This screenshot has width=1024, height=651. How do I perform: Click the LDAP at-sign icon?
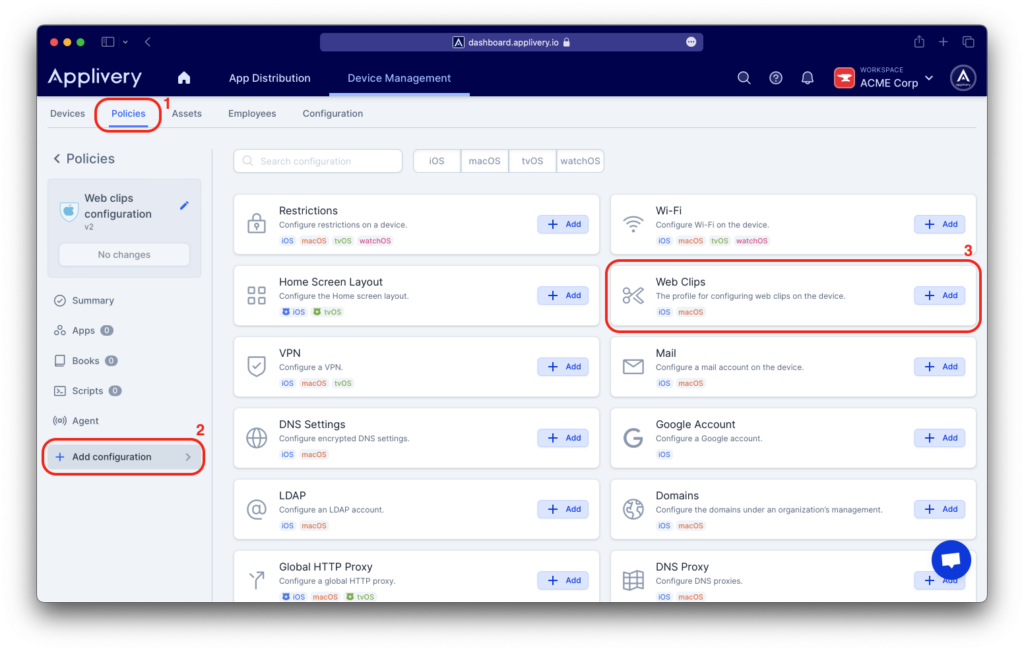[257, 509]
